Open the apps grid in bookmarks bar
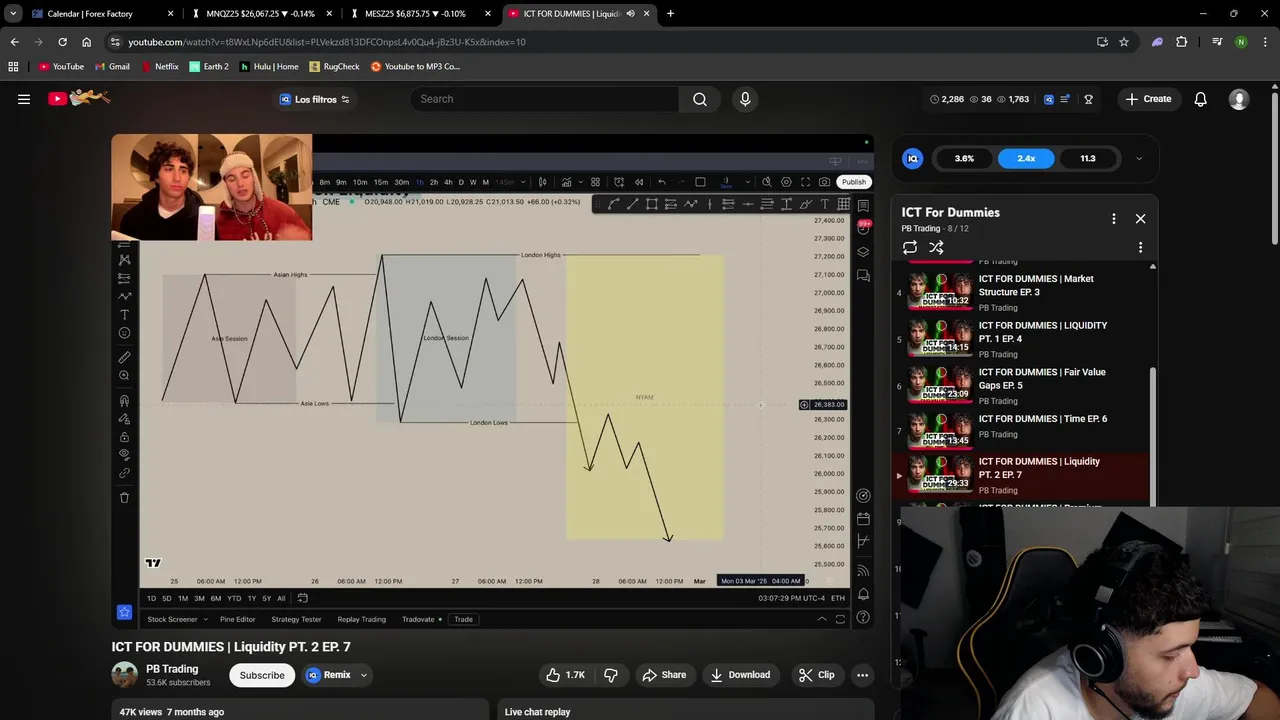1280x720 pixels. (x=13, y=66)
